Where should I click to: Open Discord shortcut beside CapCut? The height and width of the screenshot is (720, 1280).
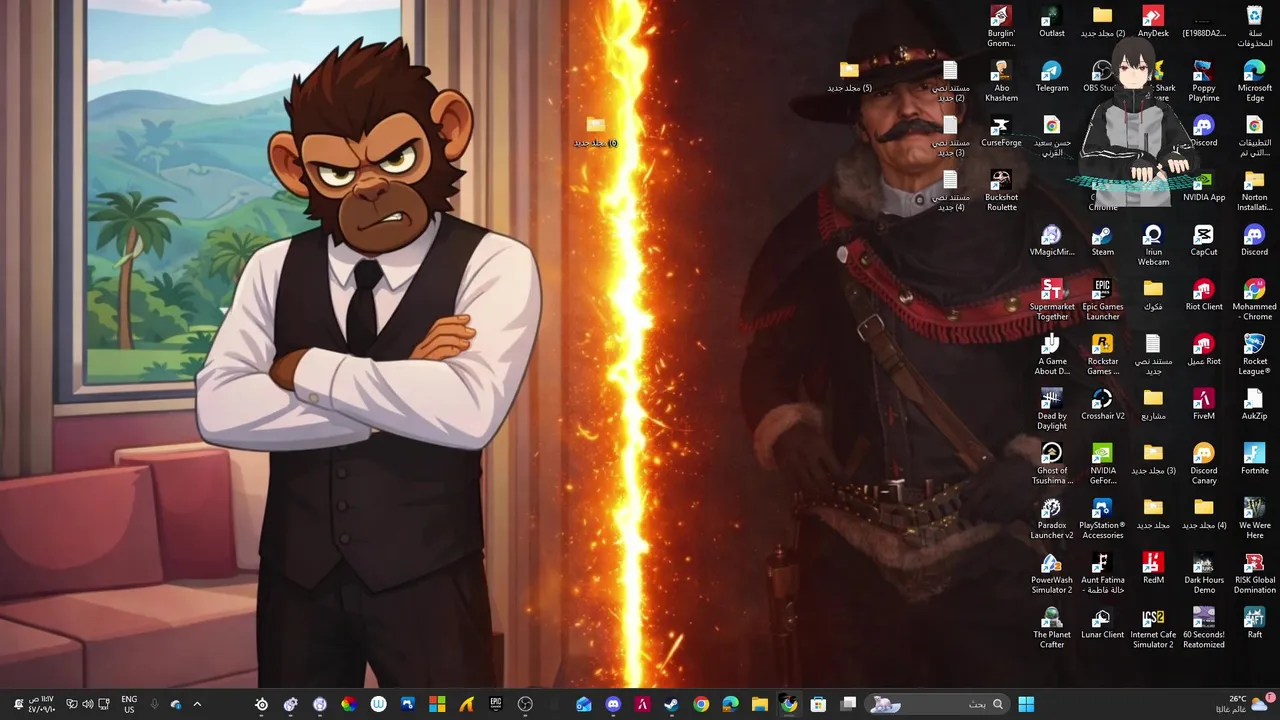tap(1254, 241)
